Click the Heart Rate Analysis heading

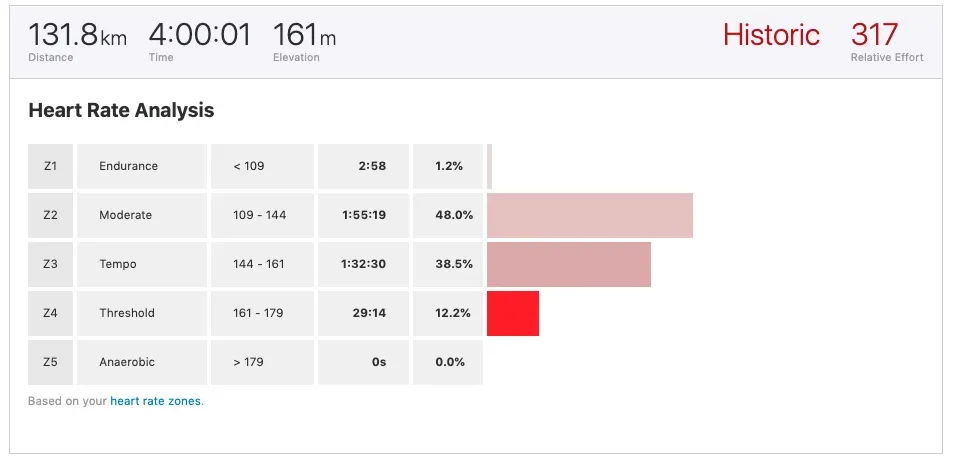(121, 110)
